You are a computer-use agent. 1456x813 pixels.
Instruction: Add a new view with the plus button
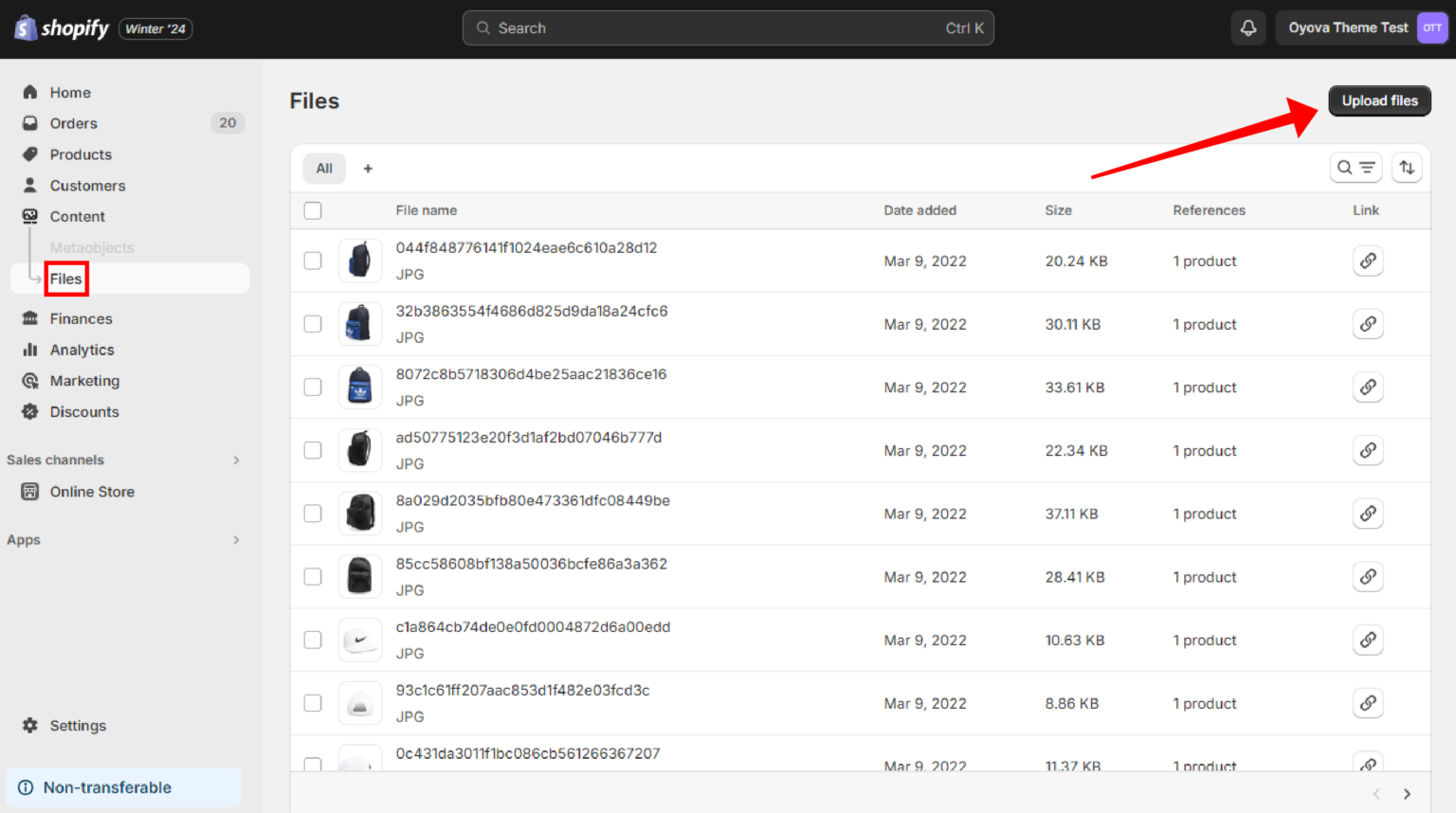click(368, 168)
